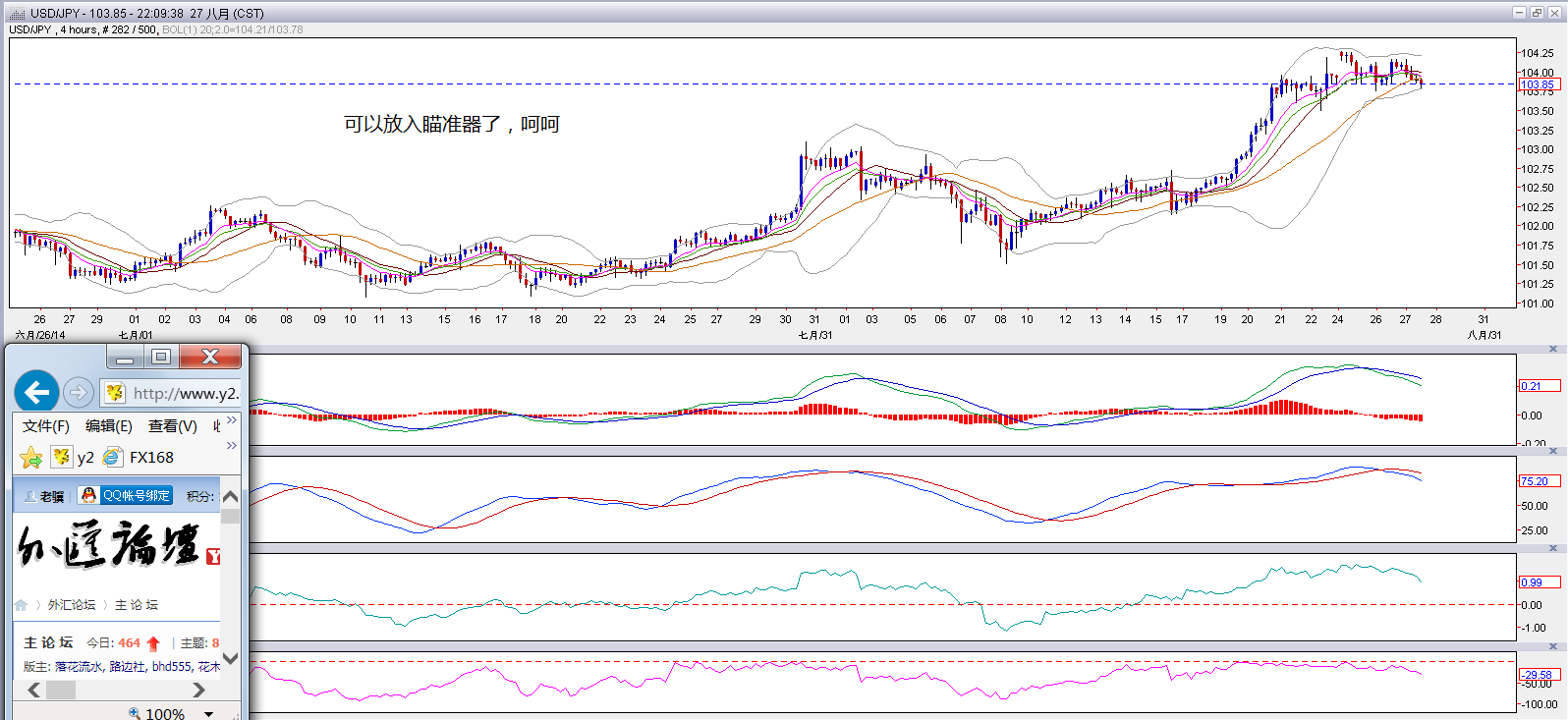Click the indicator value label 0.99

[1540, 582]
